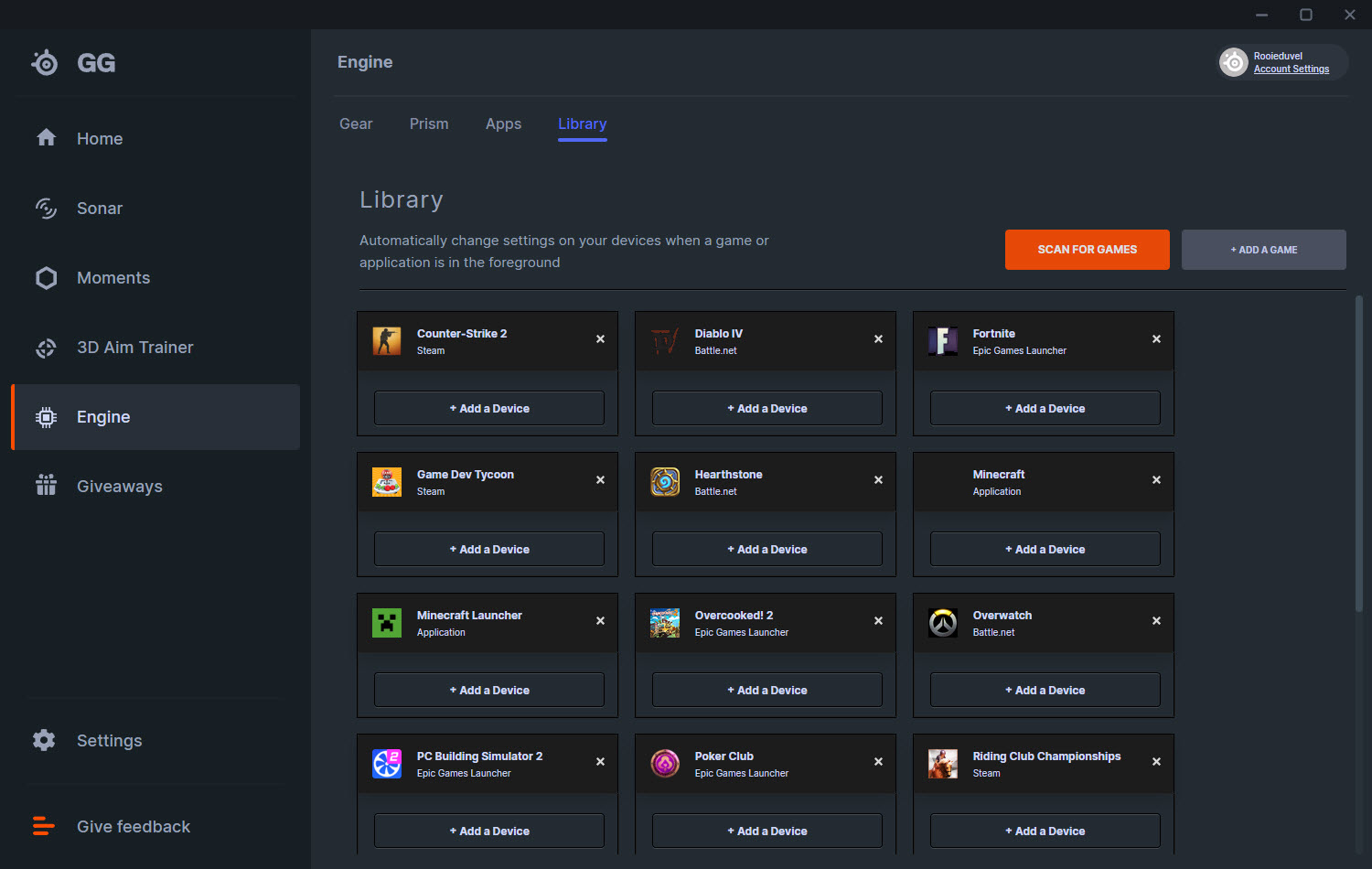Open 3D Aim Trainer crosshair icon
Image resolution: width=1372 pixels, height=869 pixels.
pyautogui.click(x=46, y=348)
